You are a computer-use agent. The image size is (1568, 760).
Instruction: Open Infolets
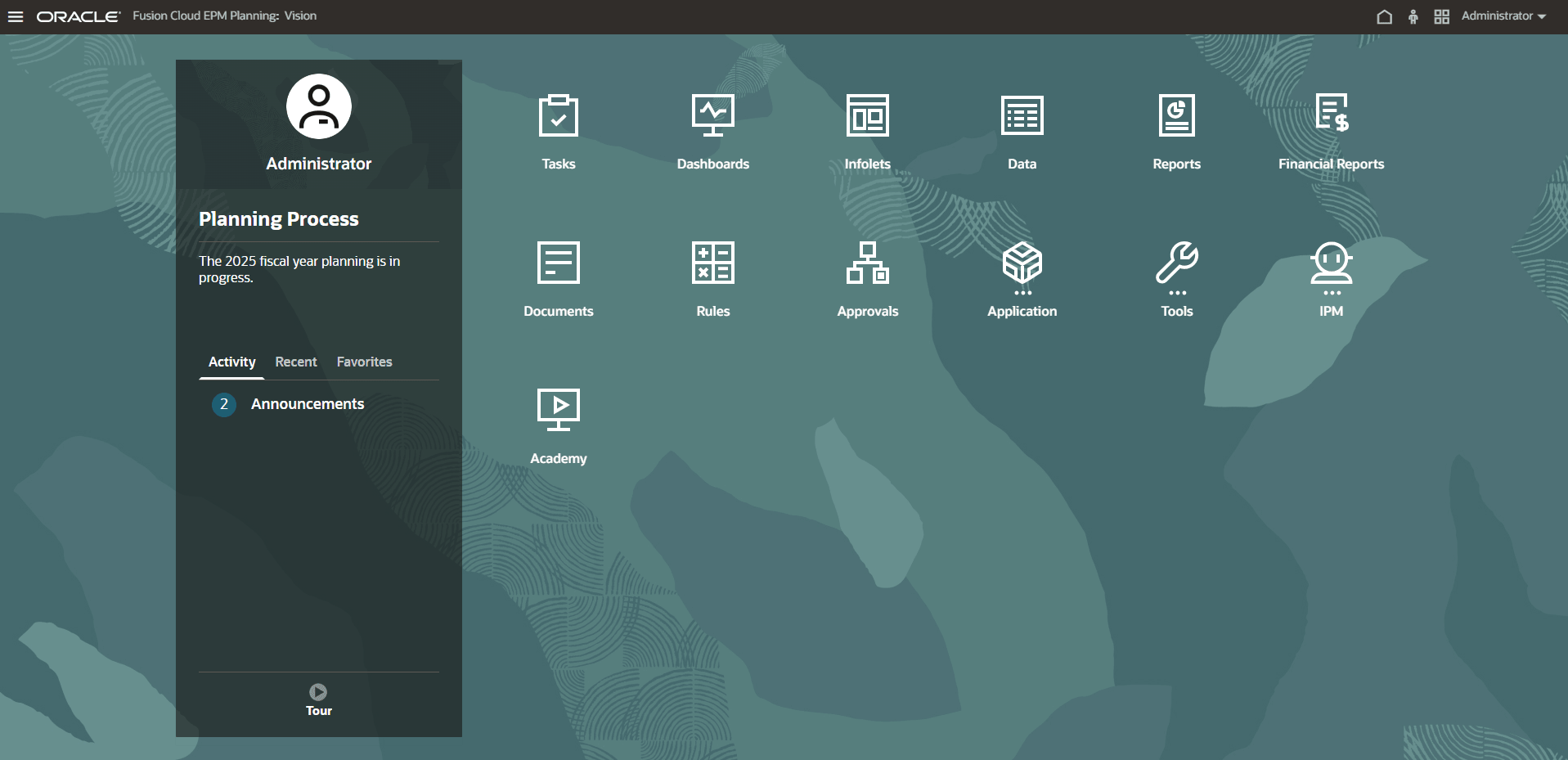coord(868,132)
